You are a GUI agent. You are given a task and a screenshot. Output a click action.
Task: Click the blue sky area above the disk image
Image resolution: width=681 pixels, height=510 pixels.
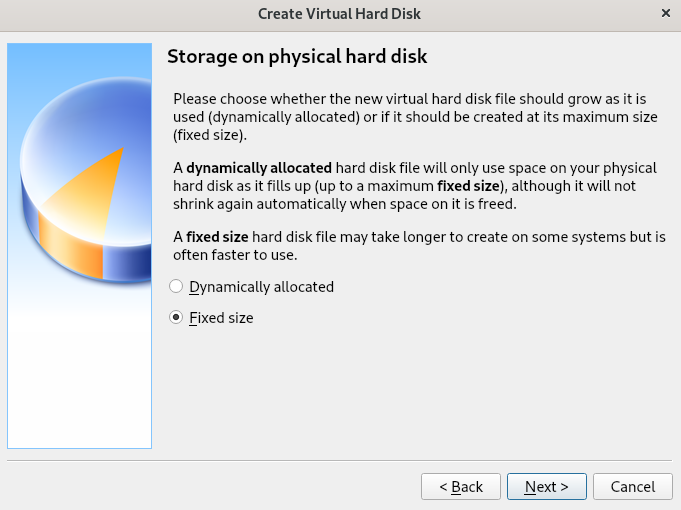79,59
